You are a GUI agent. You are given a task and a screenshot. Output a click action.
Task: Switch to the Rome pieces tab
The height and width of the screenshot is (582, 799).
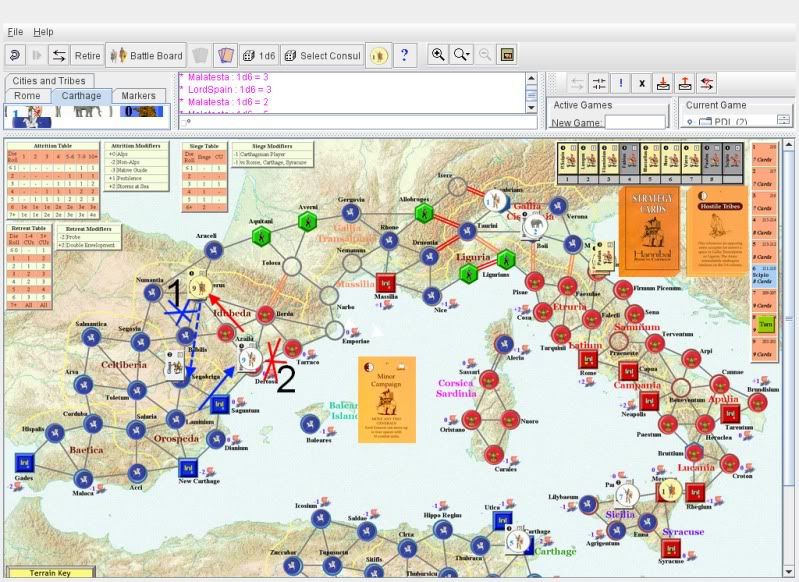click(x=28, y=95)
